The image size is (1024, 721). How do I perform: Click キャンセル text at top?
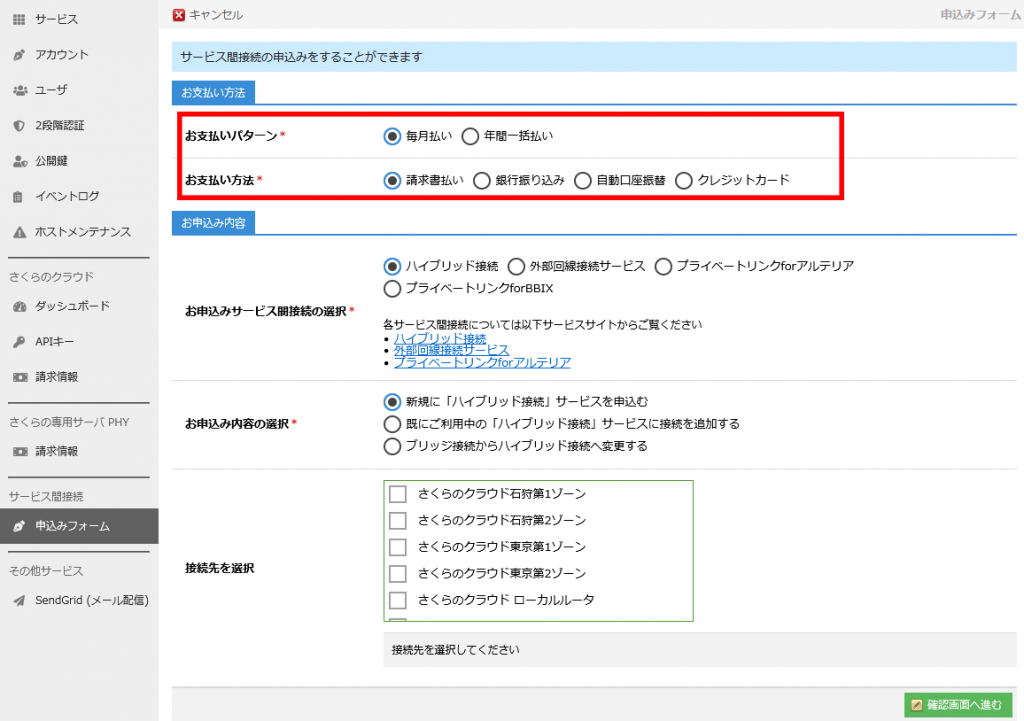pyautogui.click(x=216, y=15)
